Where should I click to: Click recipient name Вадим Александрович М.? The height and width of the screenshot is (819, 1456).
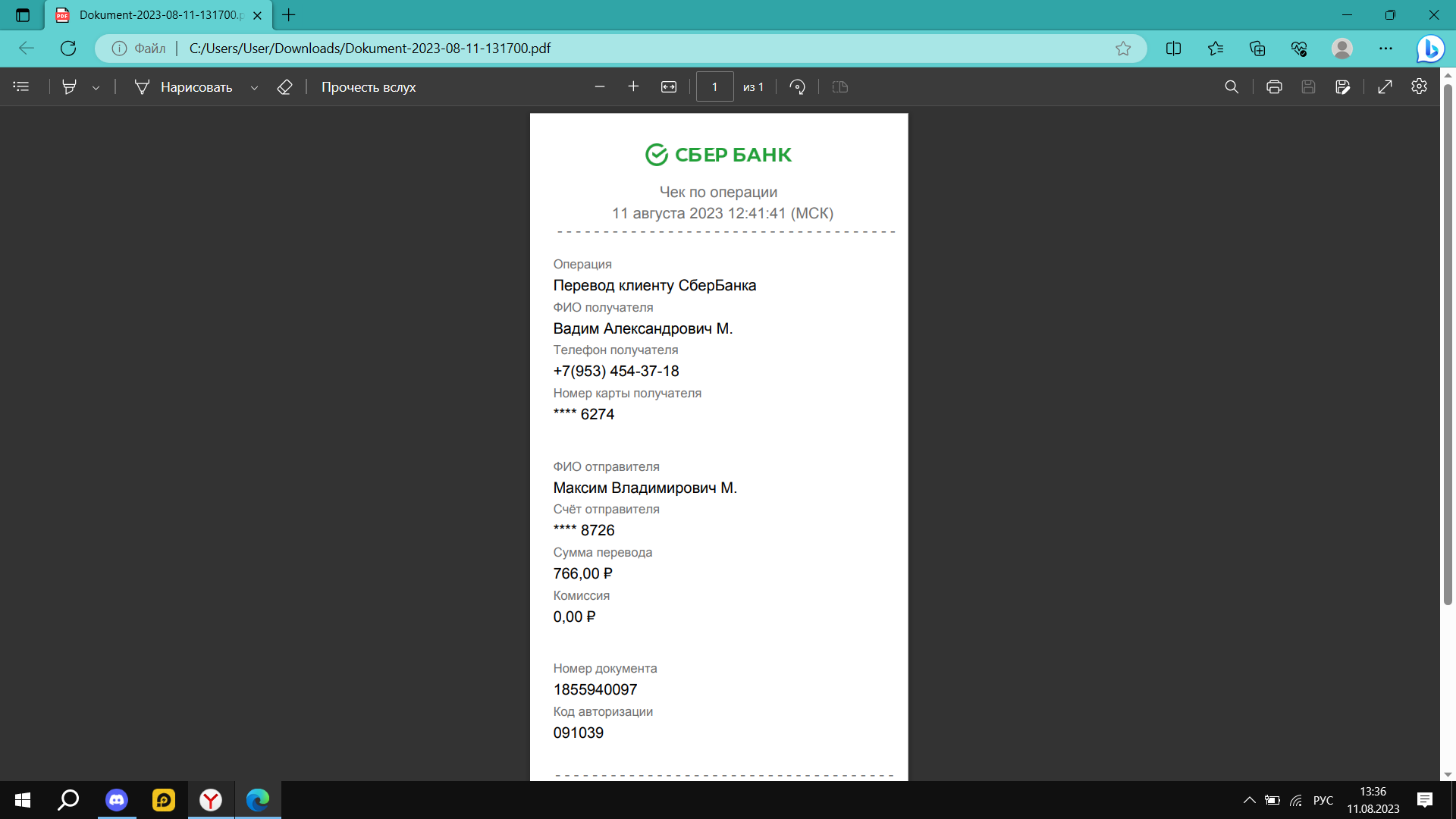point(643,328)
